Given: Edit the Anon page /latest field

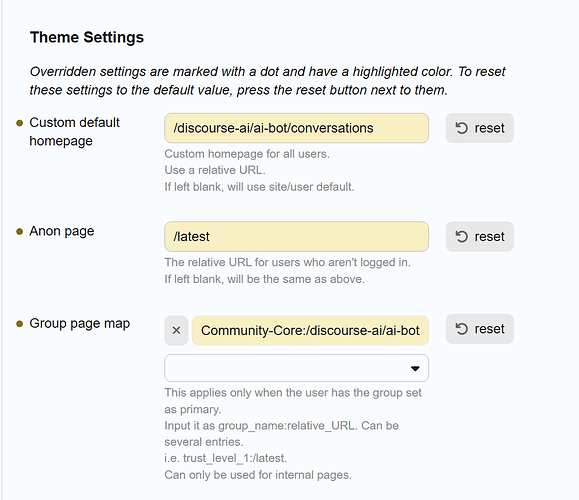Looking at the screenshot, I should [x=297, y=237].
